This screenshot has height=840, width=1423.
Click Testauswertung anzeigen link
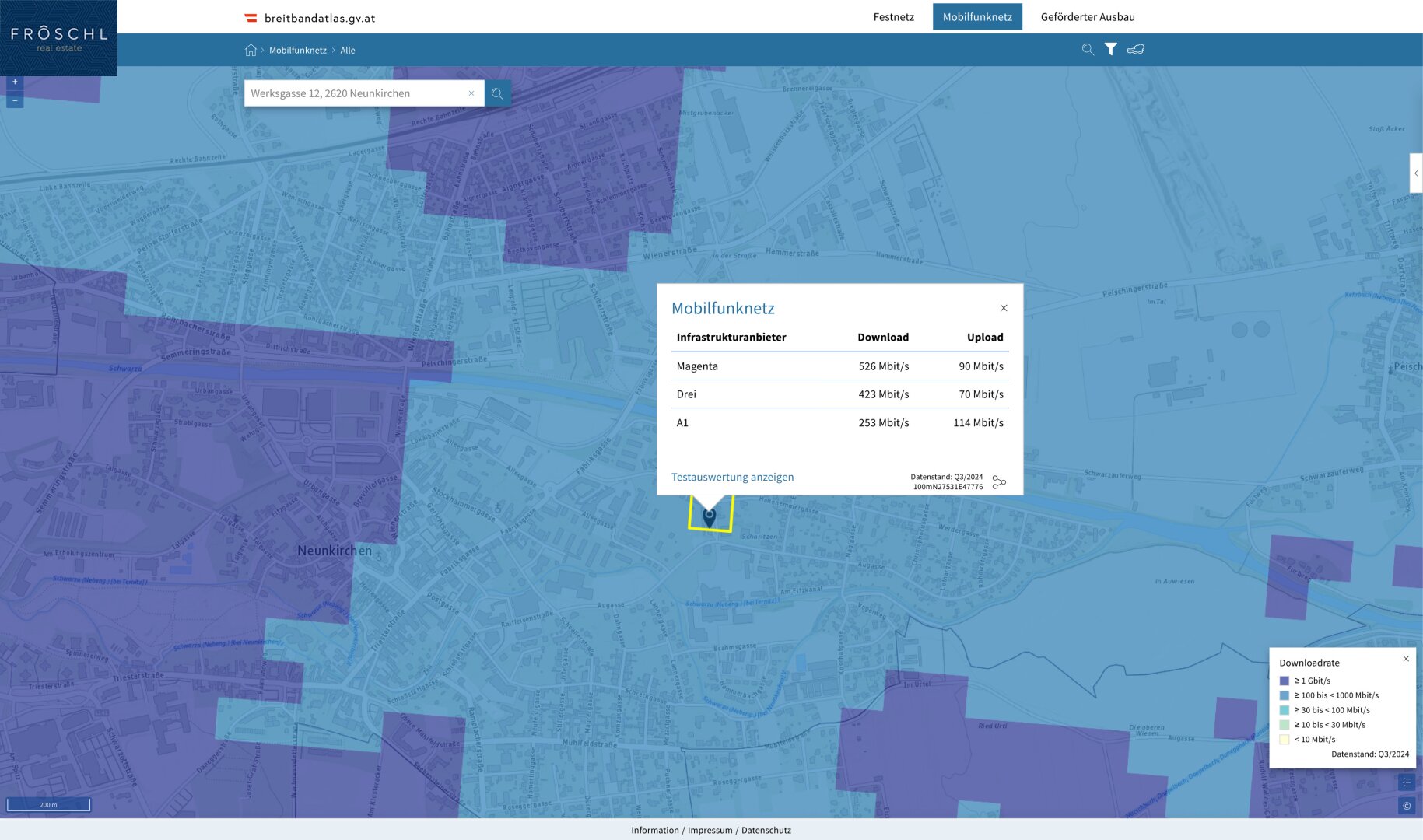[x=732, y=477]
